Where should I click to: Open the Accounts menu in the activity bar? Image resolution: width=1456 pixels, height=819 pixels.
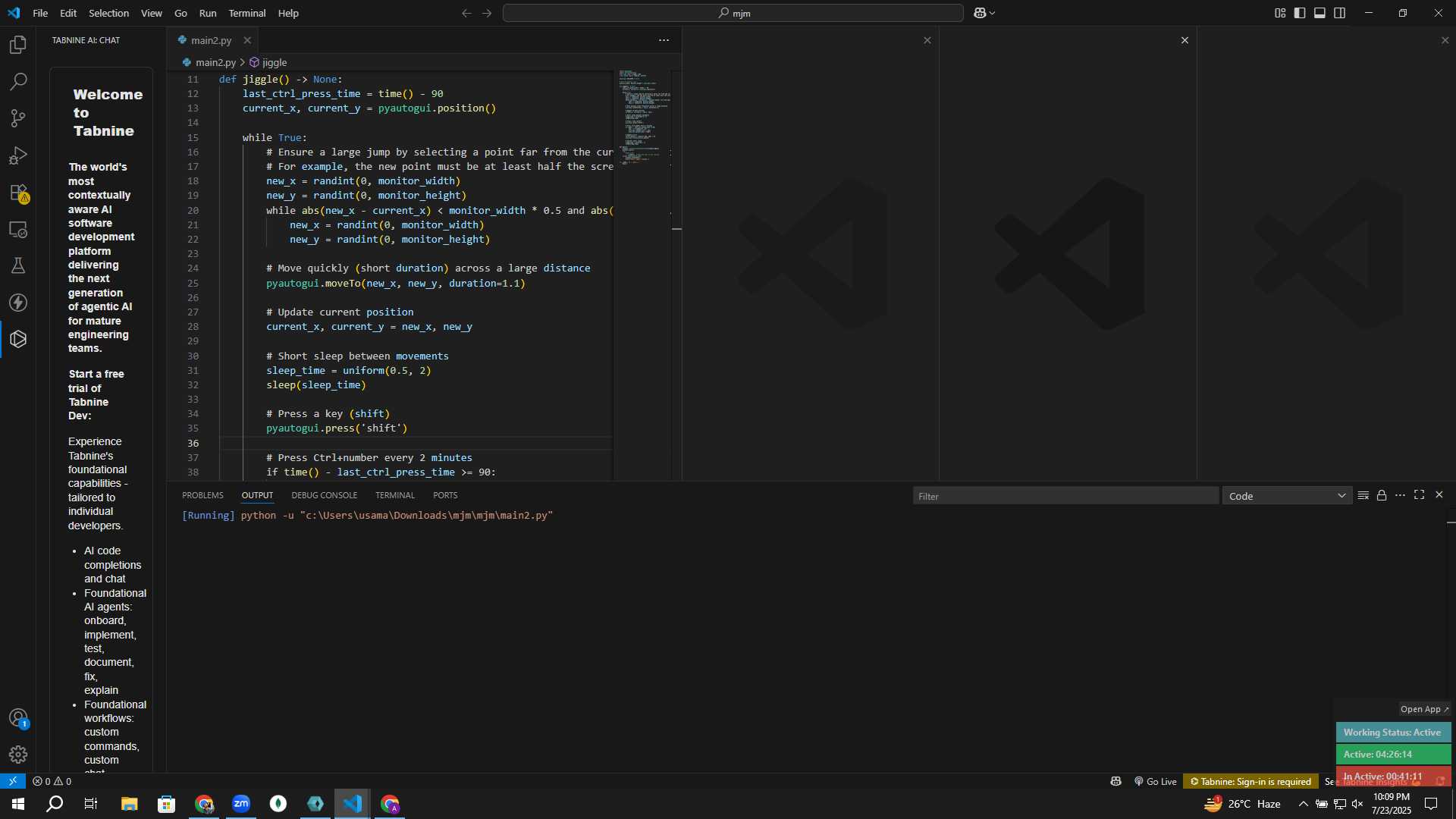tap(18, 718)
